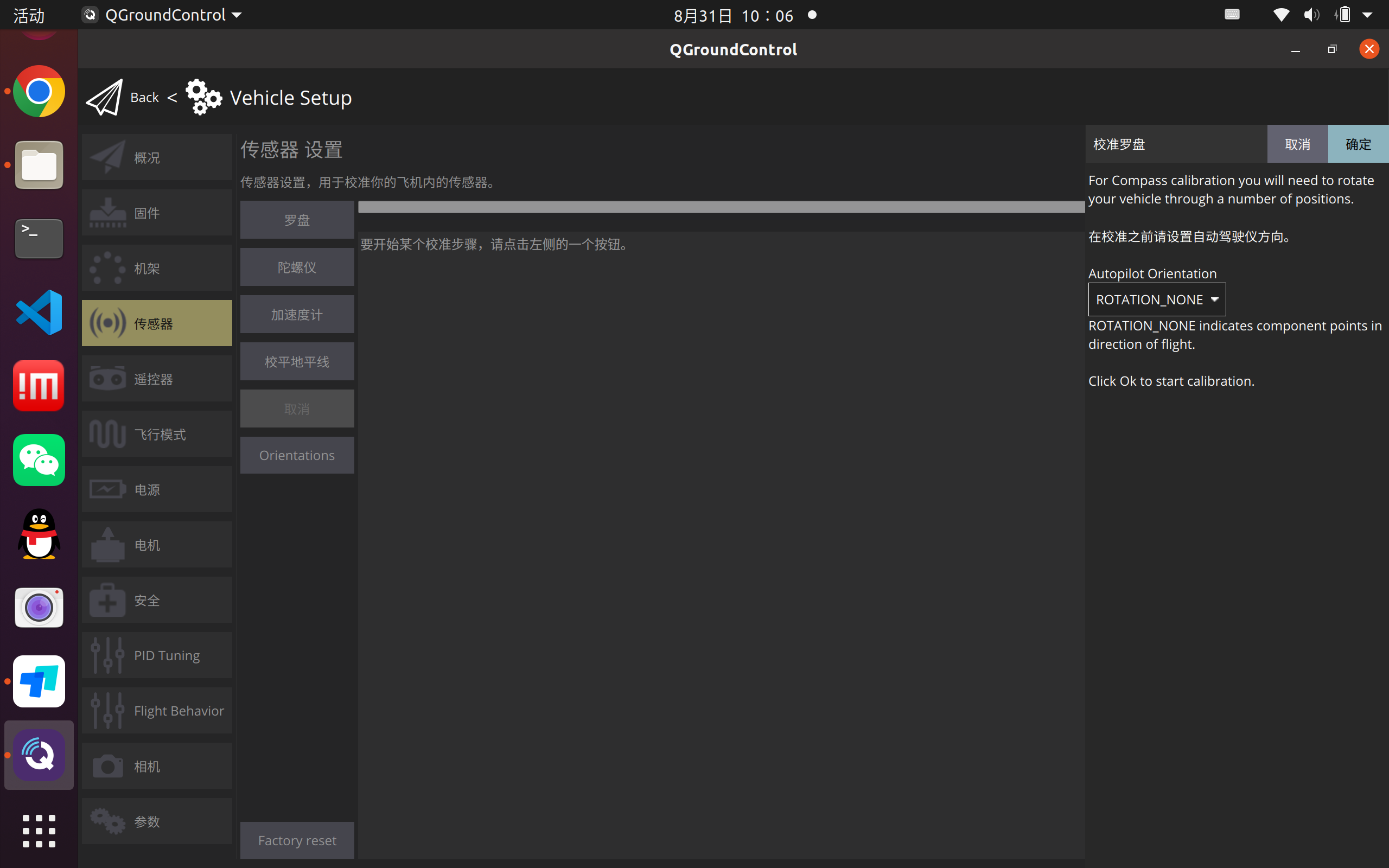Click the paper plane Back icon
Screen dimensions: 1389x868
click(x=105, y=98)
